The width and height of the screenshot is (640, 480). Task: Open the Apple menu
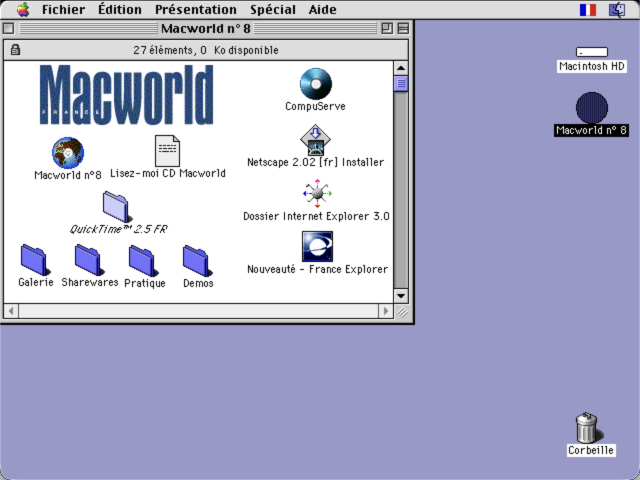[x=23, y=9]
